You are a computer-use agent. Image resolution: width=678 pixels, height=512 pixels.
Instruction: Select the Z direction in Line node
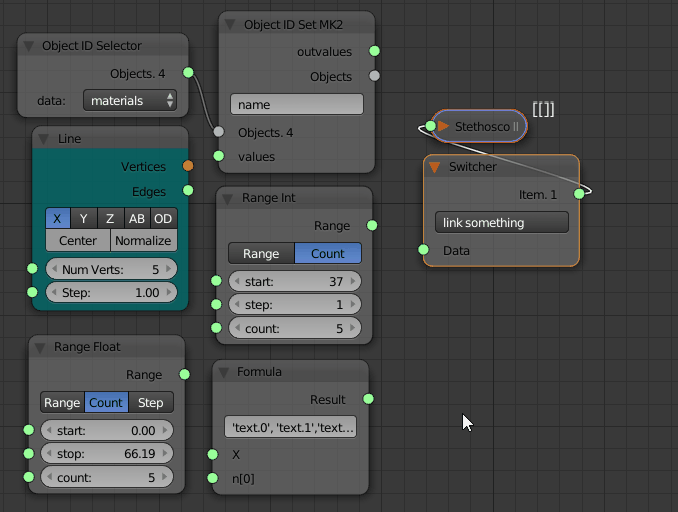110,218
